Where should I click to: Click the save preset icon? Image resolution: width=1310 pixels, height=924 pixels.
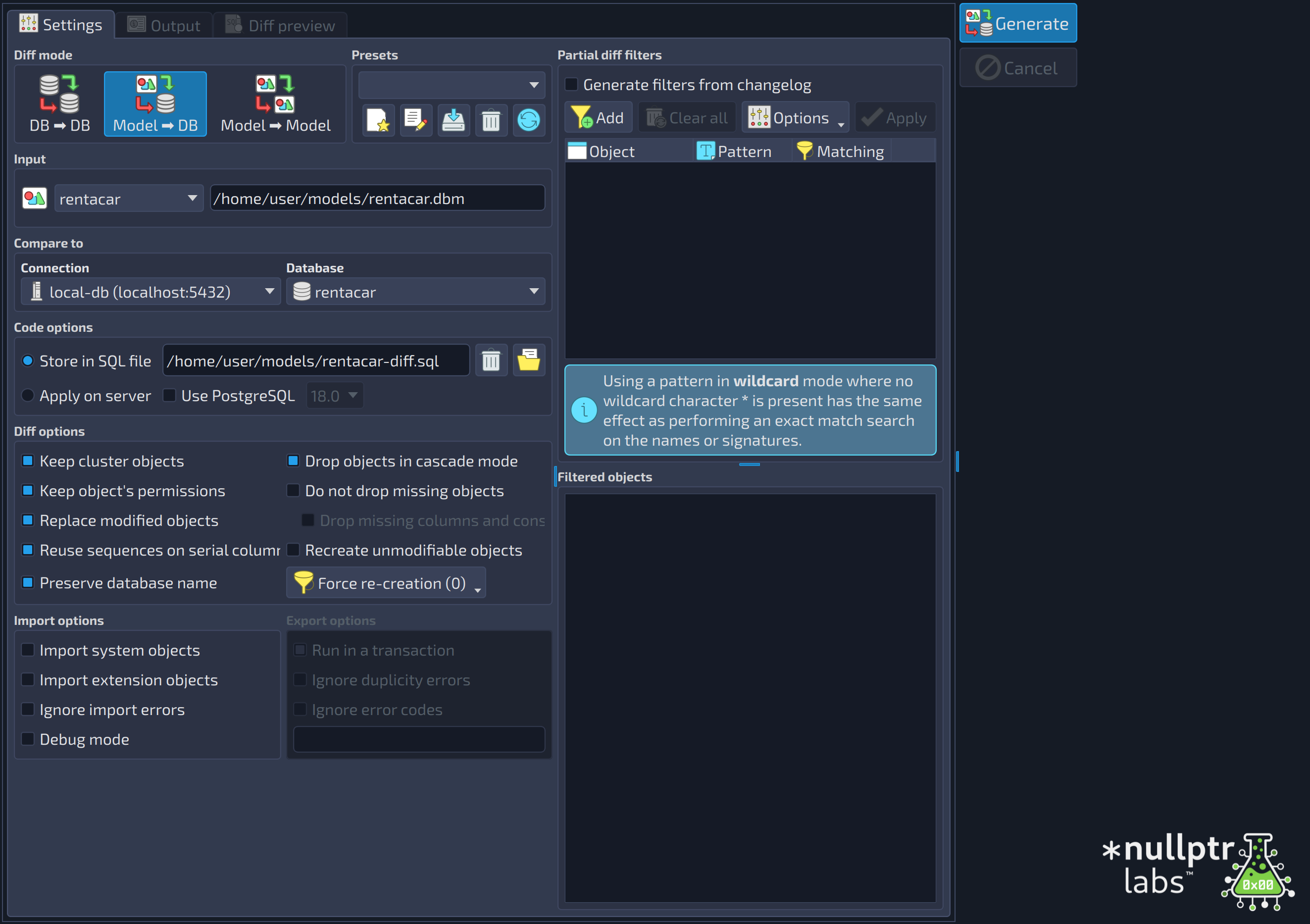[x=453, y=120]
